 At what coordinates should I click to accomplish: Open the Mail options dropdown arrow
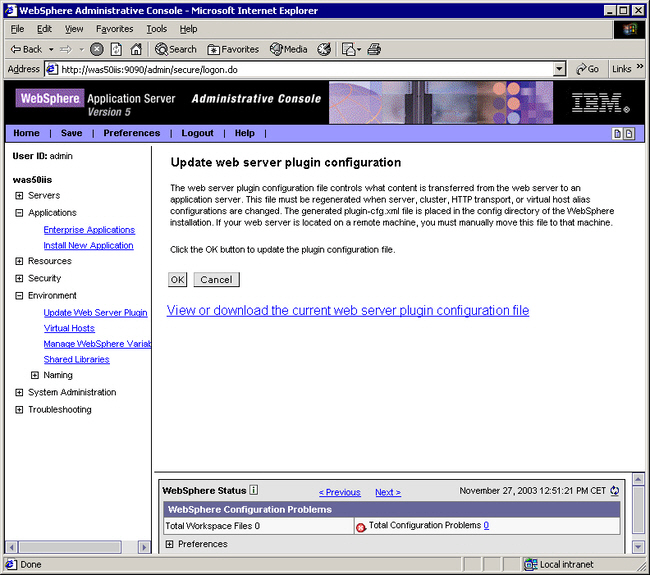[359, 50]
